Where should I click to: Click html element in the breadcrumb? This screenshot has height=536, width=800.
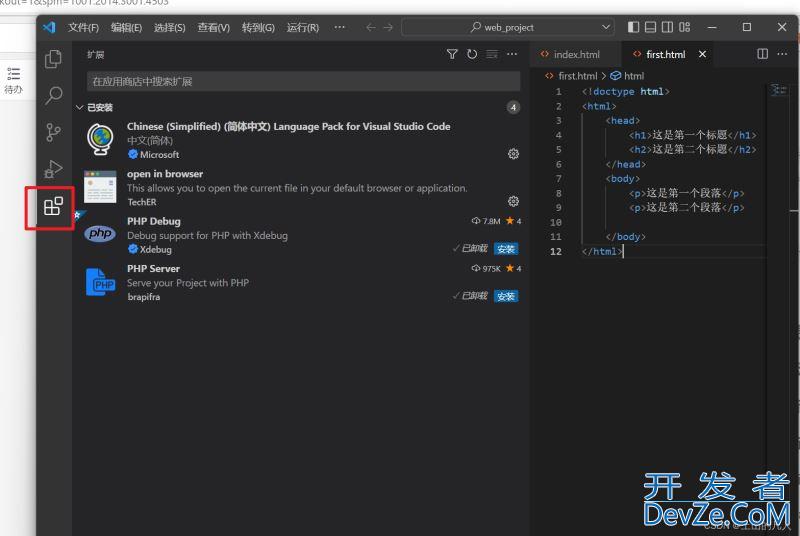click(x=634, y=76)
